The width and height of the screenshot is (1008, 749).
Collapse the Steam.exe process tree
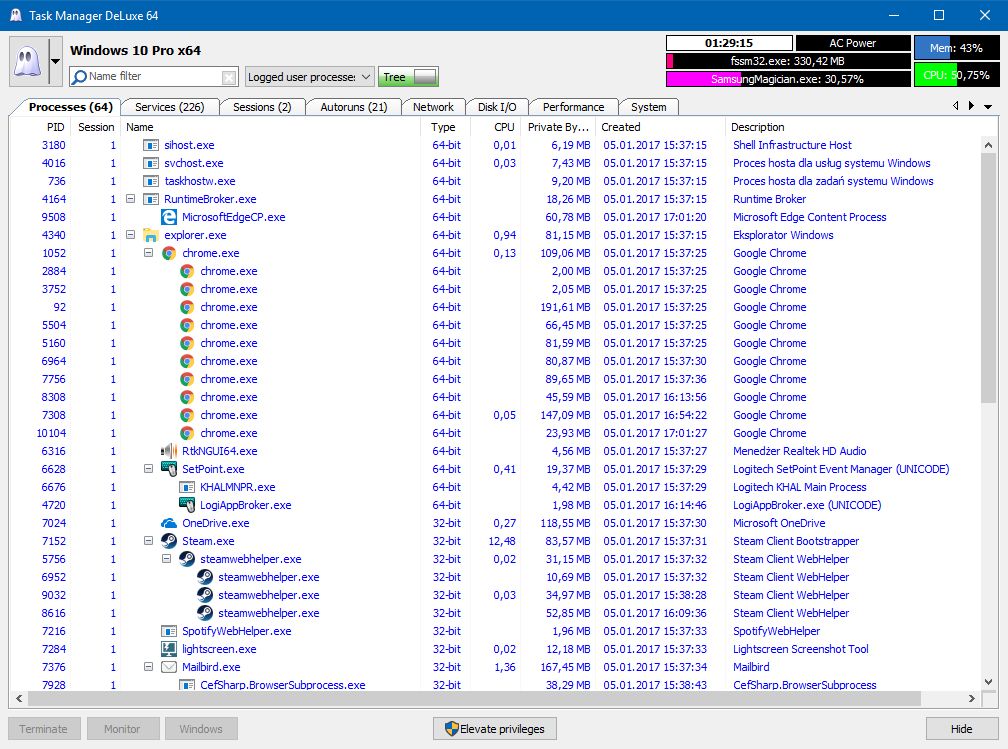[149, 541]
